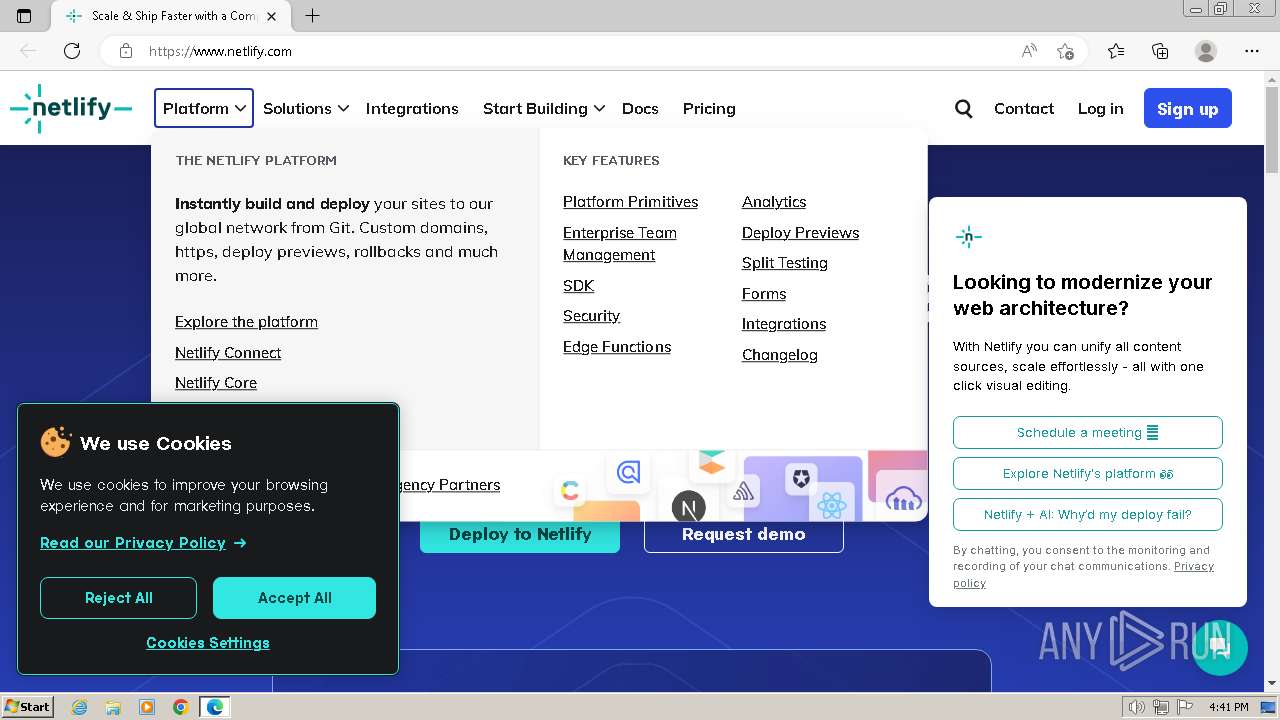Open the Analytics link
Screen dimensions: 1280x720
point(774,202)
